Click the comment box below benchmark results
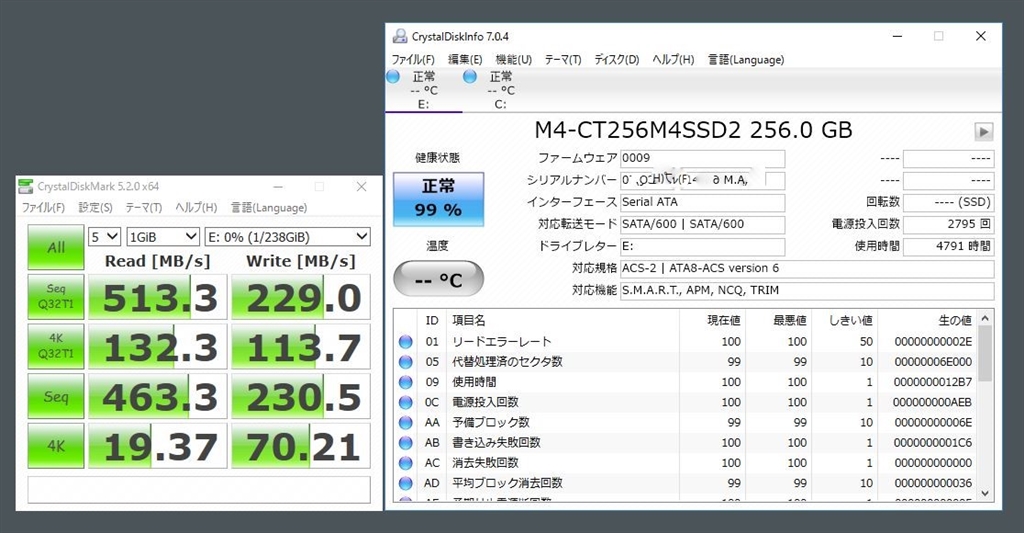The image size is (1024, 533). (199, 489)
